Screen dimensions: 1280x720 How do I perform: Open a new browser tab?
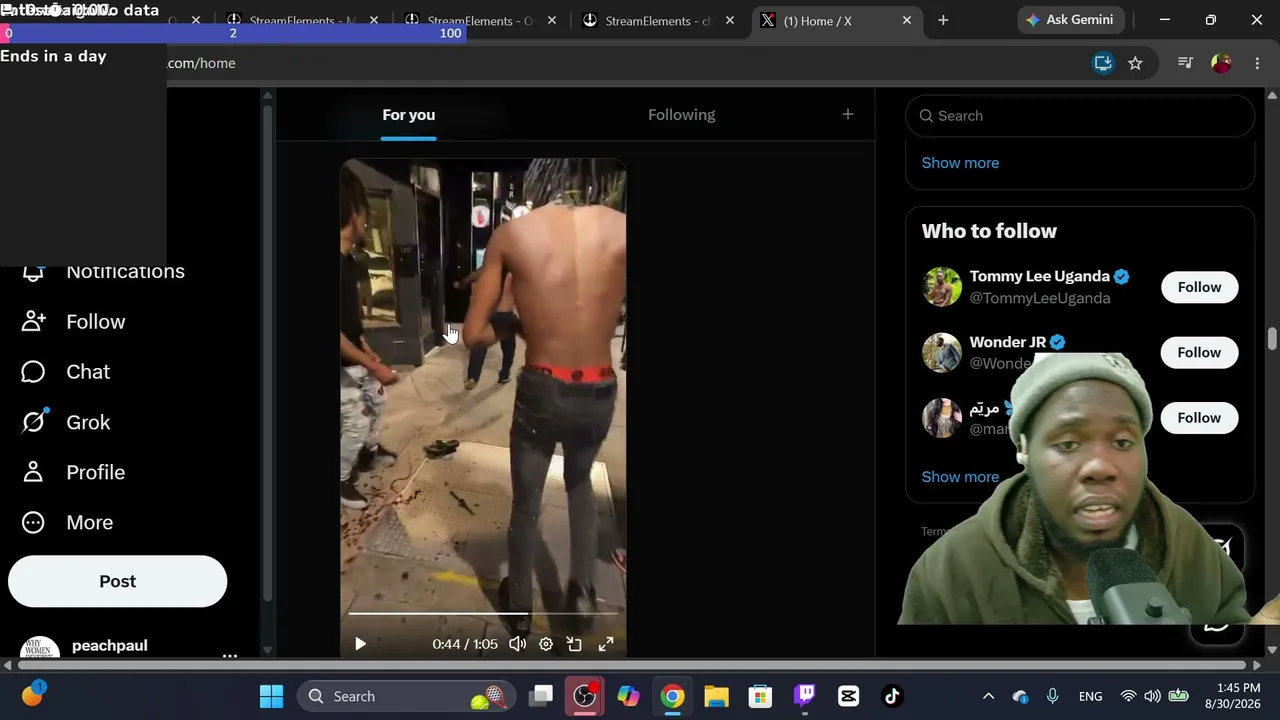tap(943, 20)
